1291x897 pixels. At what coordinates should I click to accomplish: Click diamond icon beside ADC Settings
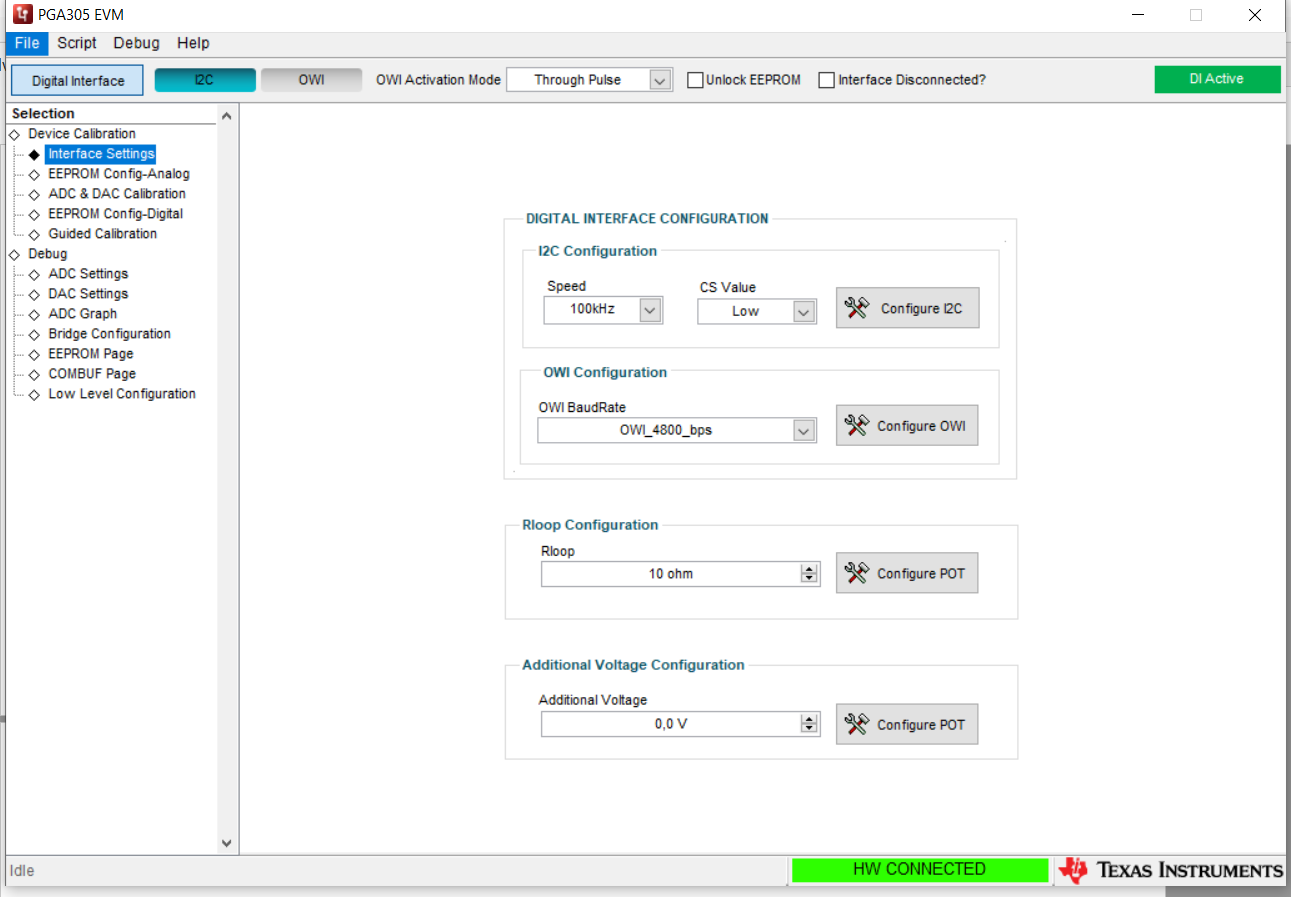(x=34, y=274)
